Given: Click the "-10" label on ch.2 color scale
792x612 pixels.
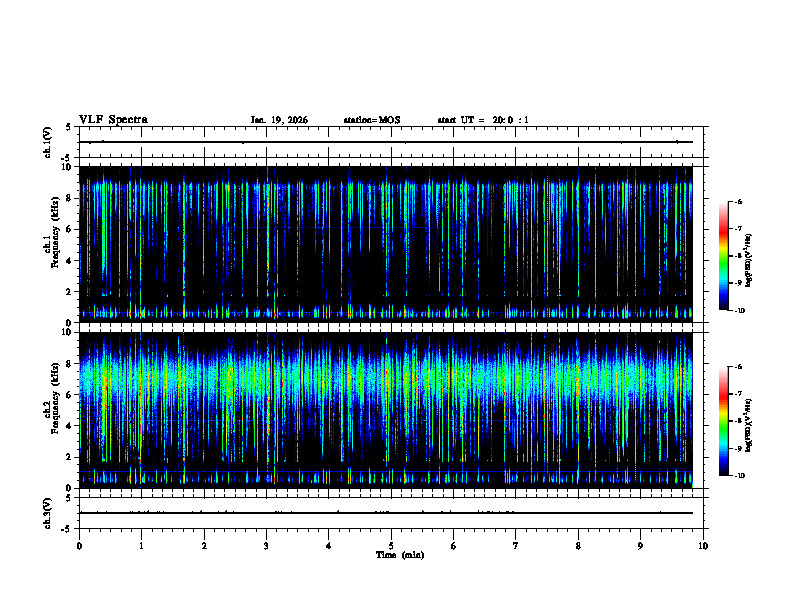Looking at the screenshot, I should (x=740, y=476).
